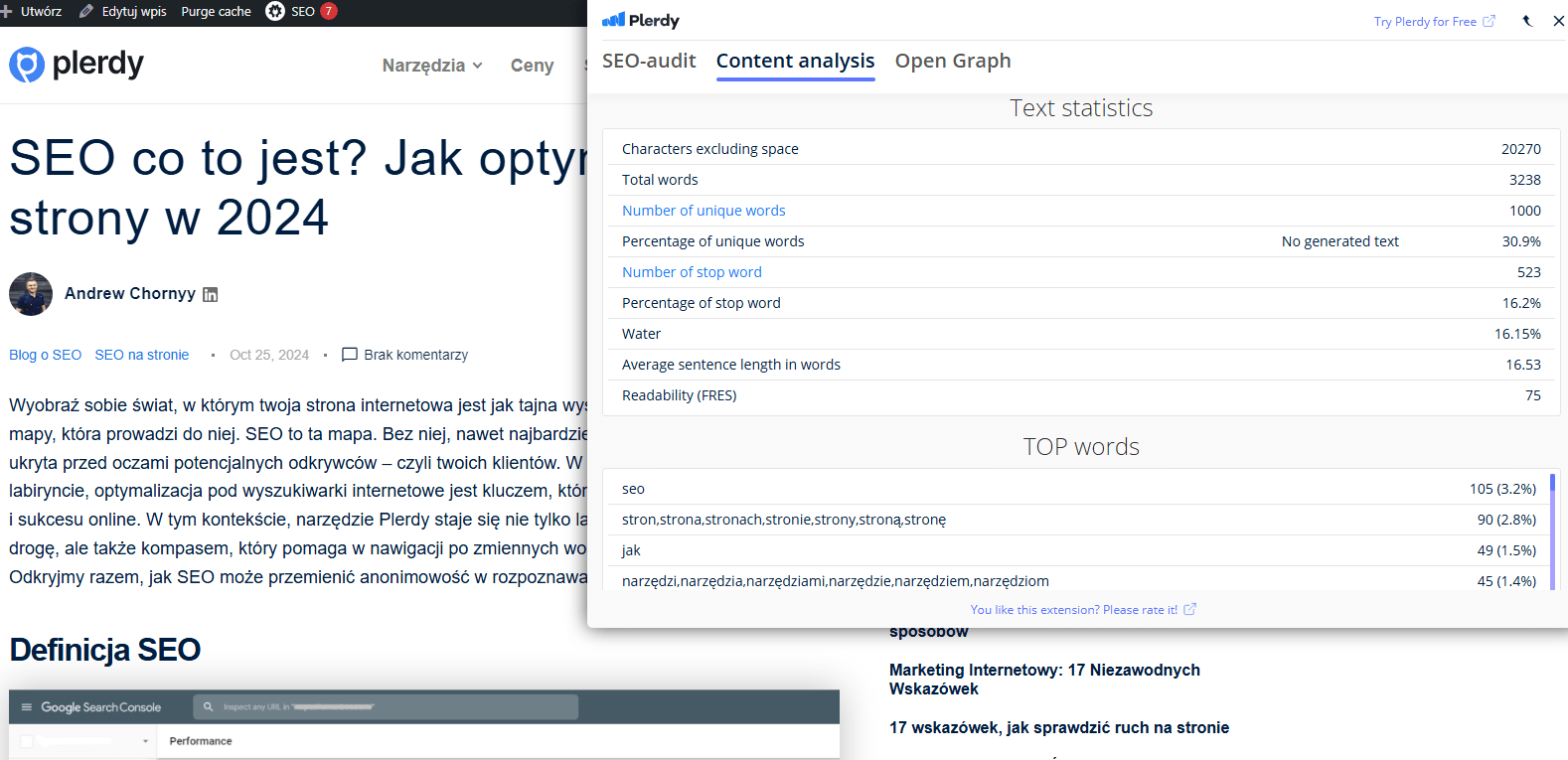This screenshot has height=760, width=1568.
Task: Open the 17 wskazówek ruch na stronie article
Action: [1059, 727]
